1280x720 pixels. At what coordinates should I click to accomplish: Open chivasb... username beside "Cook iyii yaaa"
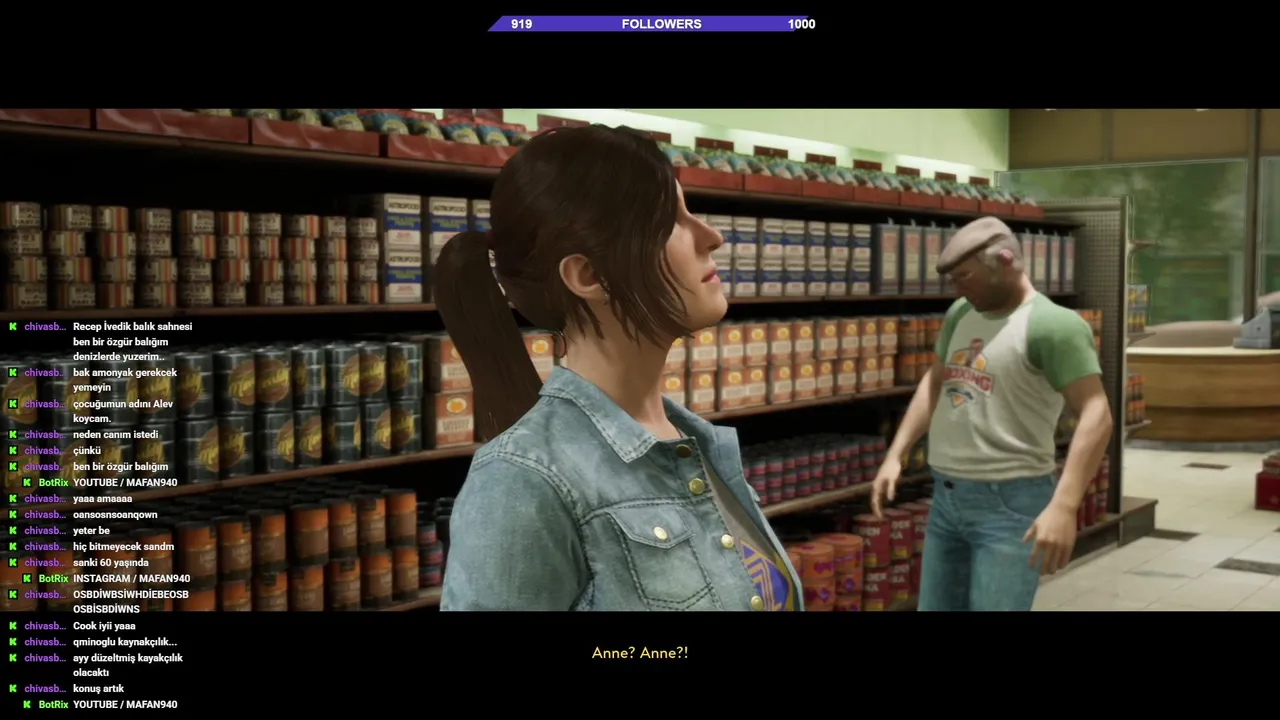click(x=45, y=626)
